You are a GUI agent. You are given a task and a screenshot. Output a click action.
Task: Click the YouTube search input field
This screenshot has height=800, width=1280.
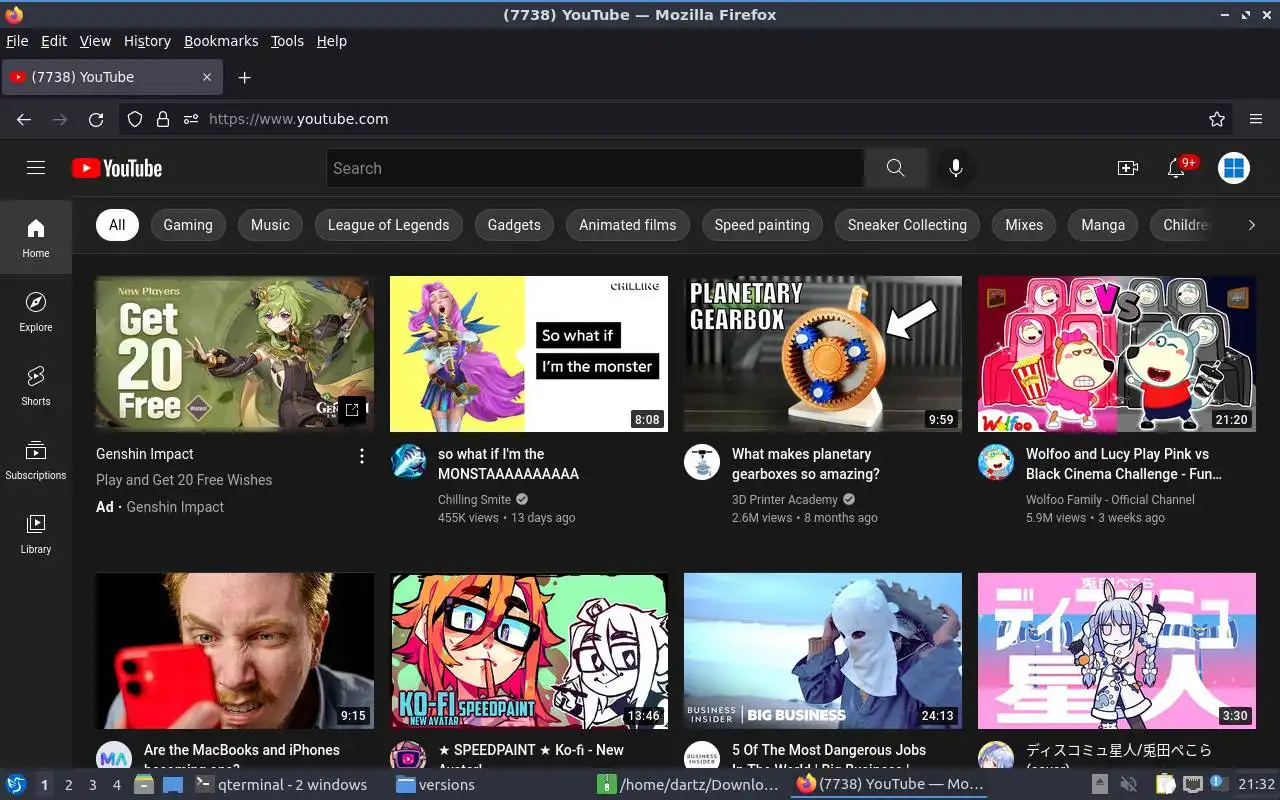tap(595, 168)
